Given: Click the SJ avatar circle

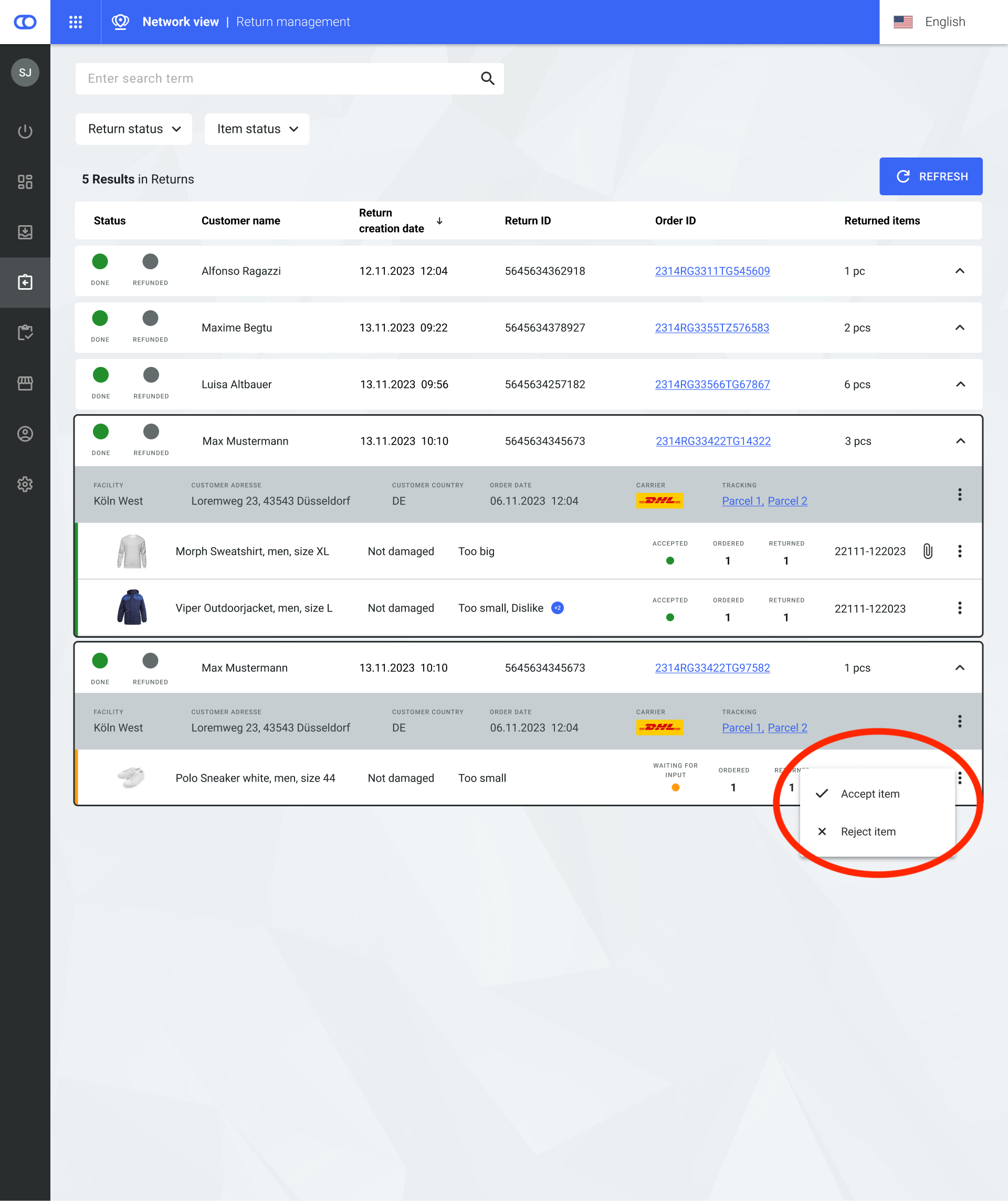Looking at the screenshot, I should (25, 72).
